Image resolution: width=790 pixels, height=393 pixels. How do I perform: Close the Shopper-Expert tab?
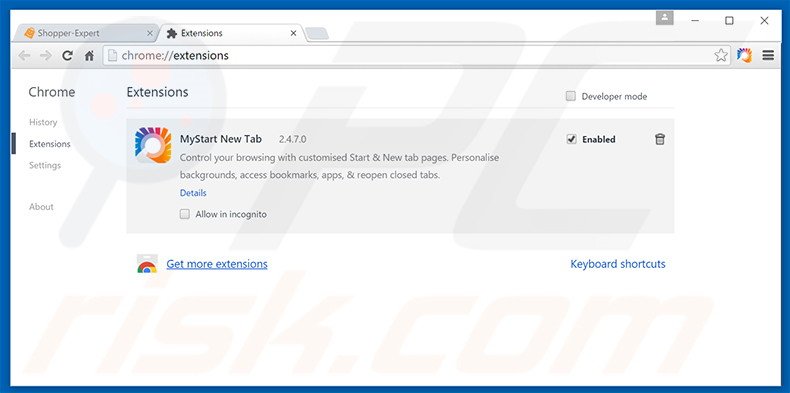click(x=150, y=33)
